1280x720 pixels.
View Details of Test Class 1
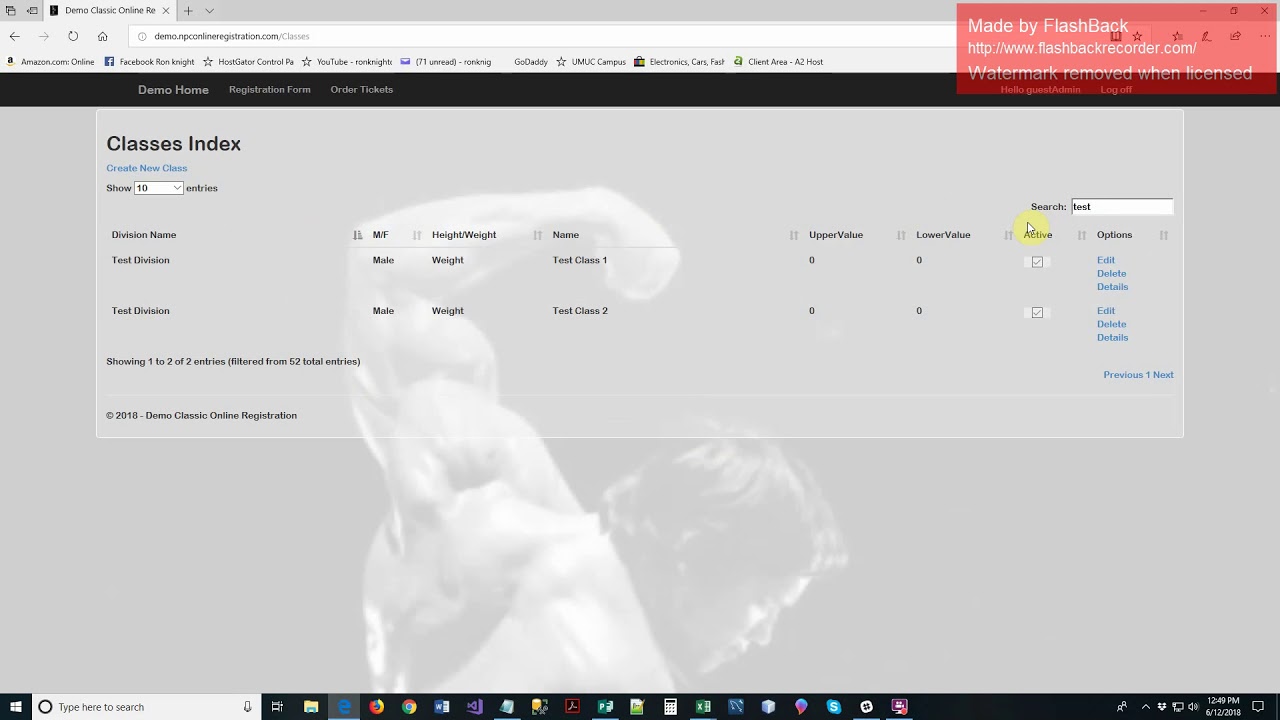click(1113, 287)
